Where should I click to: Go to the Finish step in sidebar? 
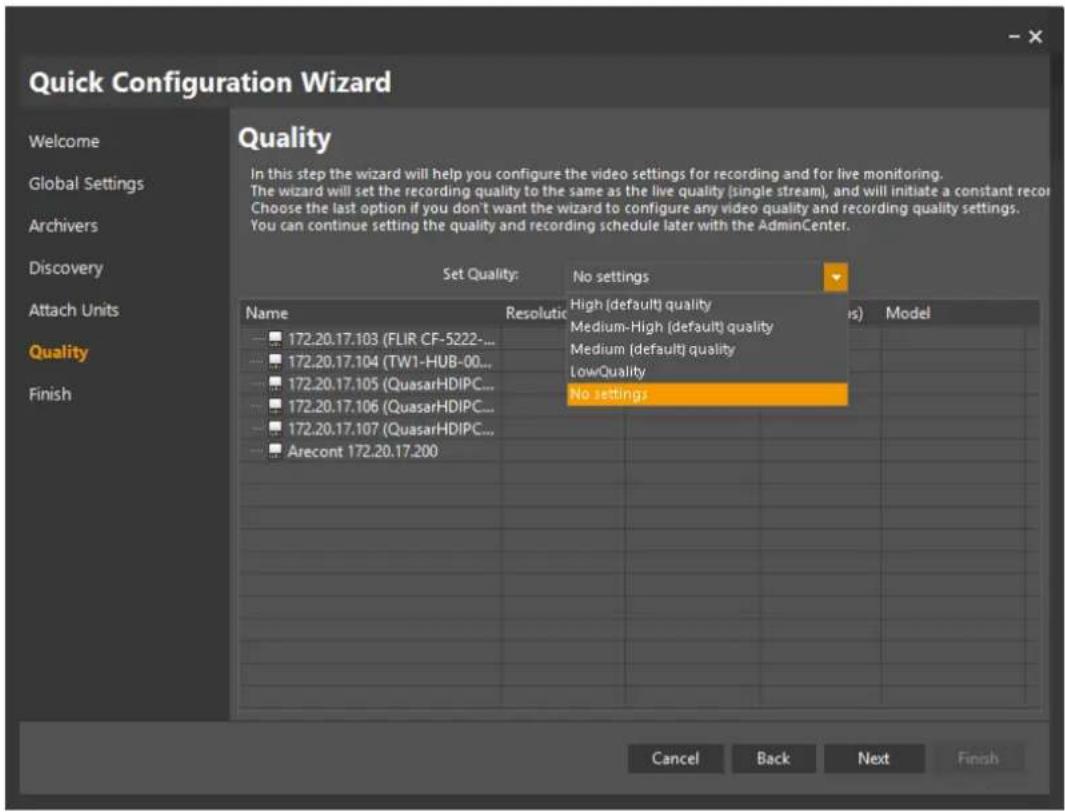point(50,394)
